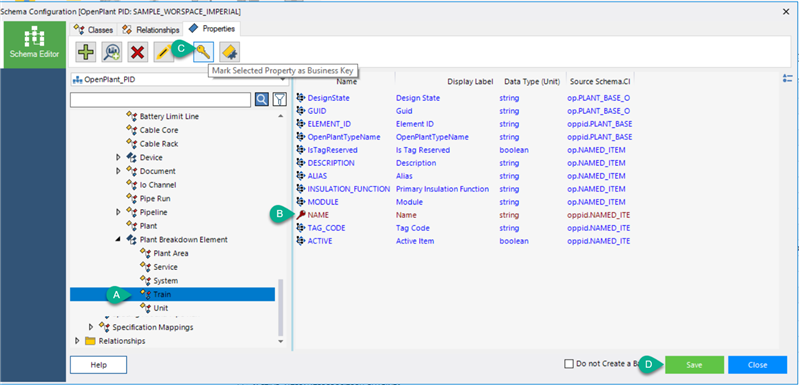Screen dimensions: 799x385
Task: Click the red key icon beside NAME
Action: (301, 215)
